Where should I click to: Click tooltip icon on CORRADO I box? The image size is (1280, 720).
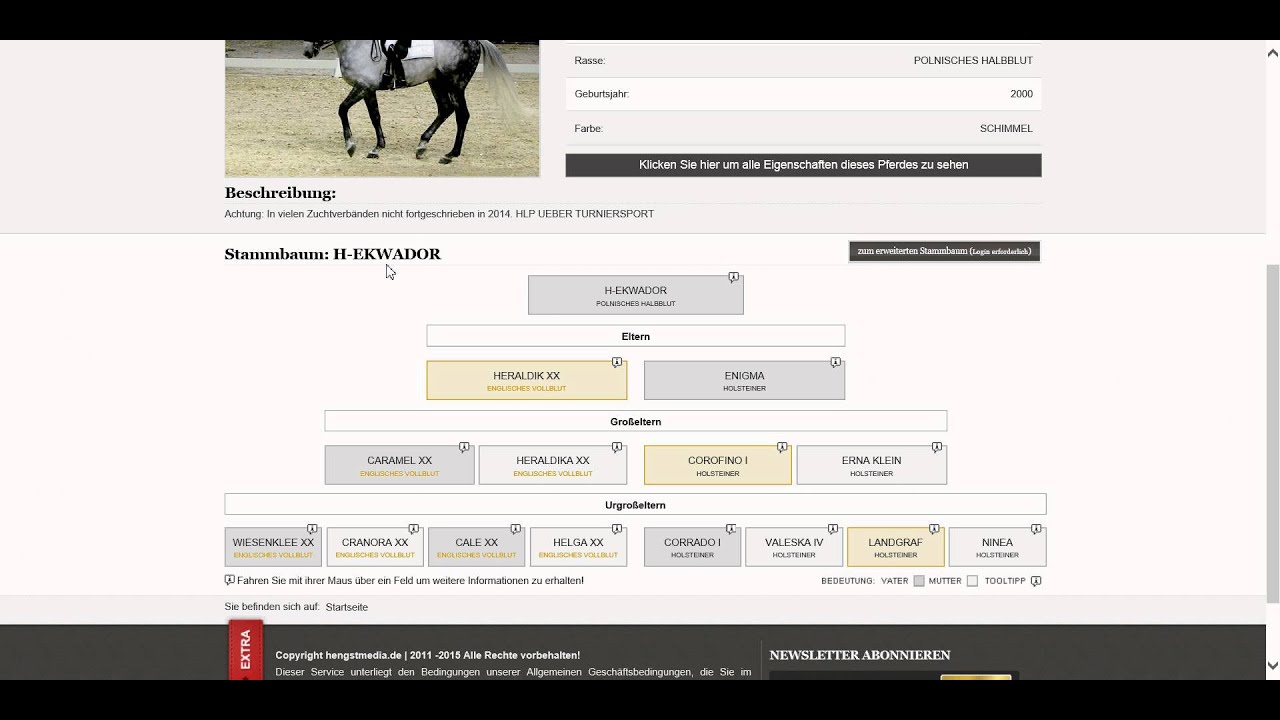[731, 529]
